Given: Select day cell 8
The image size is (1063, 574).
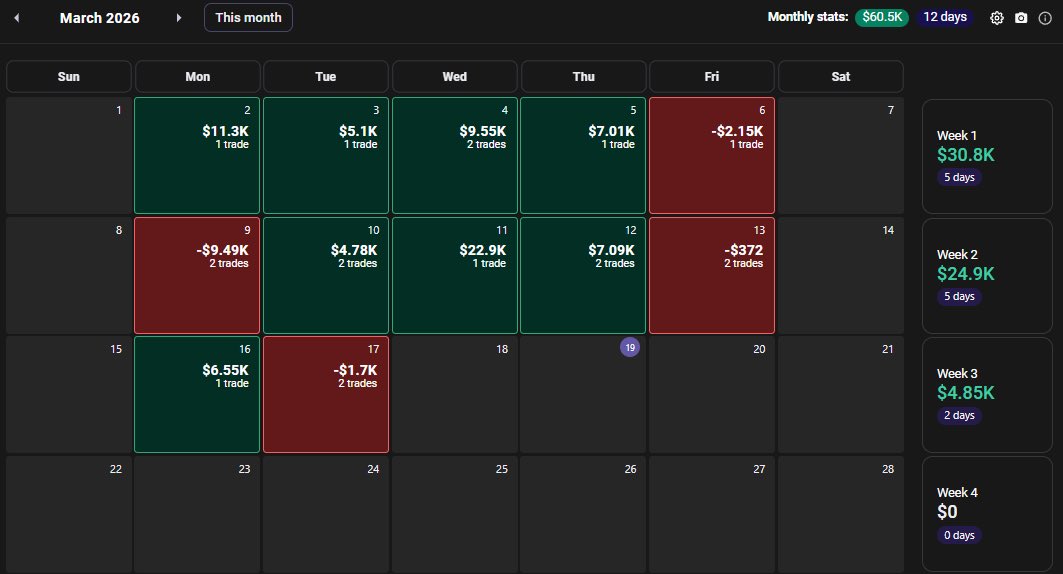Looking at the screenshot, I should coord(68,275).
